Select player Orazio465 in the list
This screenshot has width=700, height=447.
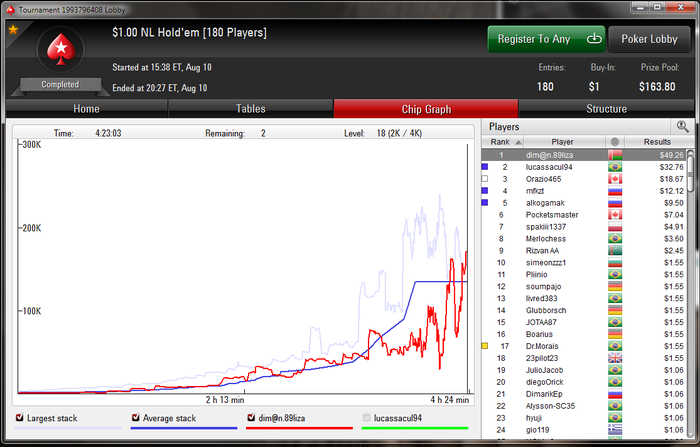583,179
